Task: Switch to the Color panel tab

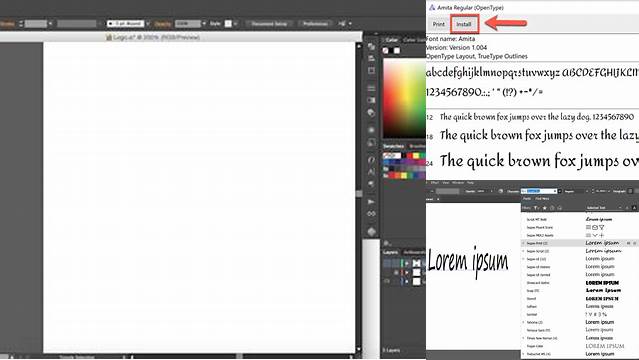Action: click(x=392, y=40)
